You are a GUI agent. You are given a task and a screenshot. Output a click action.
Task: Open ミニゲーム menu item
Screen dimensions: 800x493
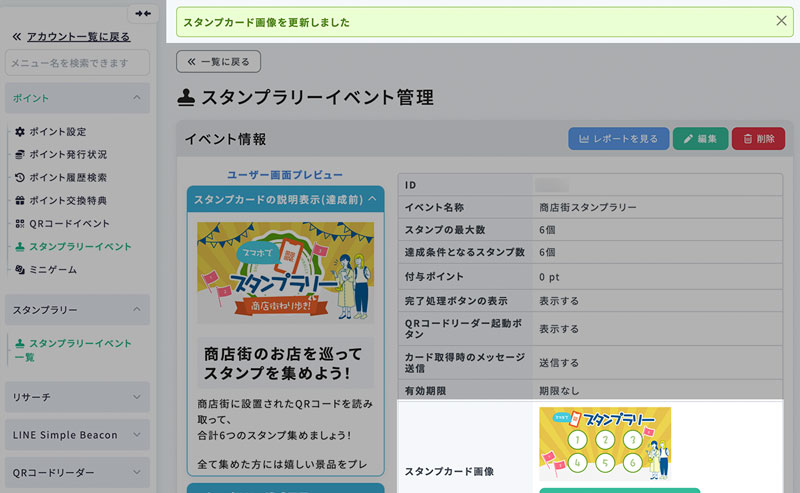pyautogui.click(x=52, y=270)
